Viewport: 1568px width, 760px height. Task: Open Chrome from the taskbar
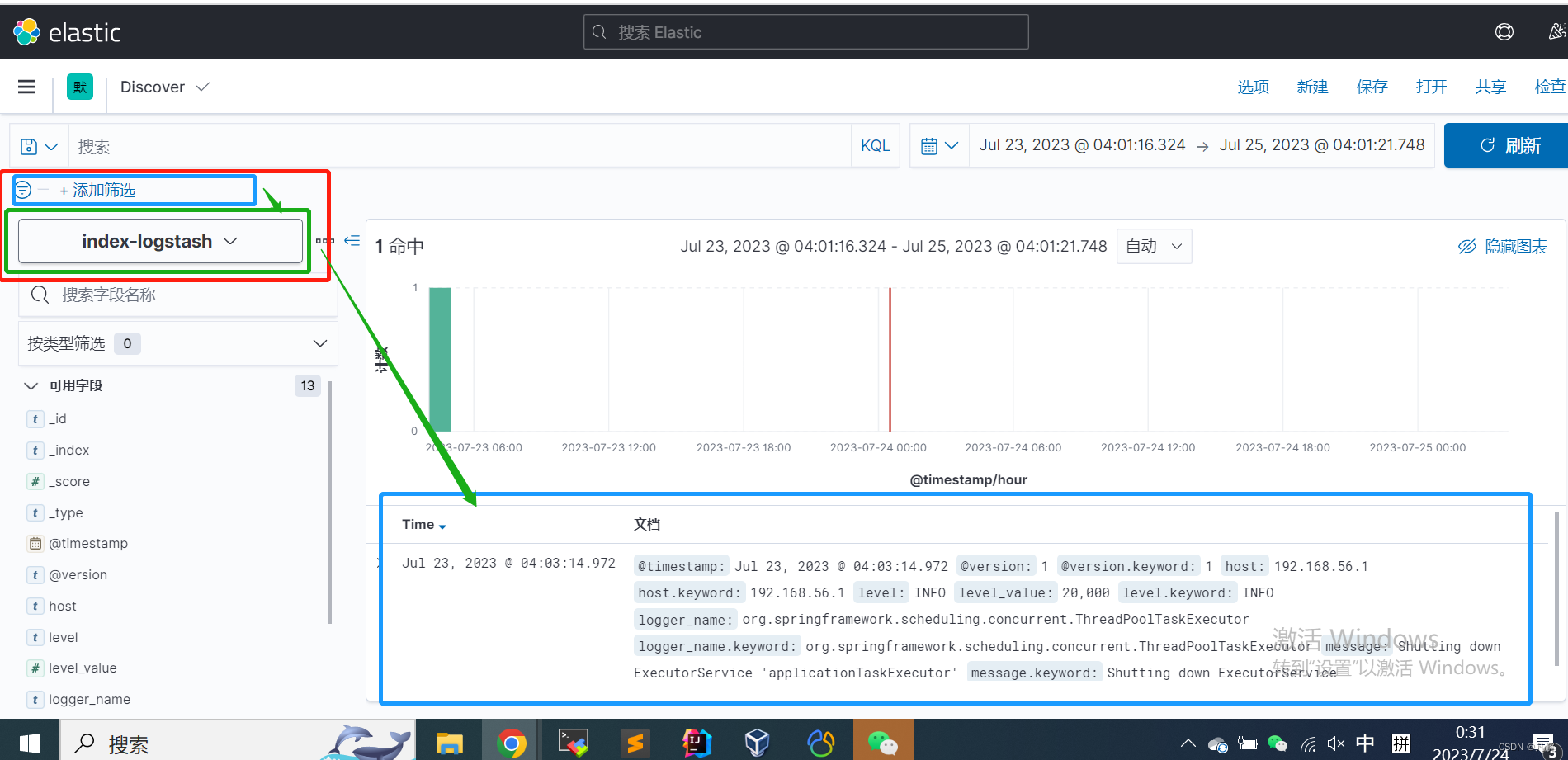511,743
